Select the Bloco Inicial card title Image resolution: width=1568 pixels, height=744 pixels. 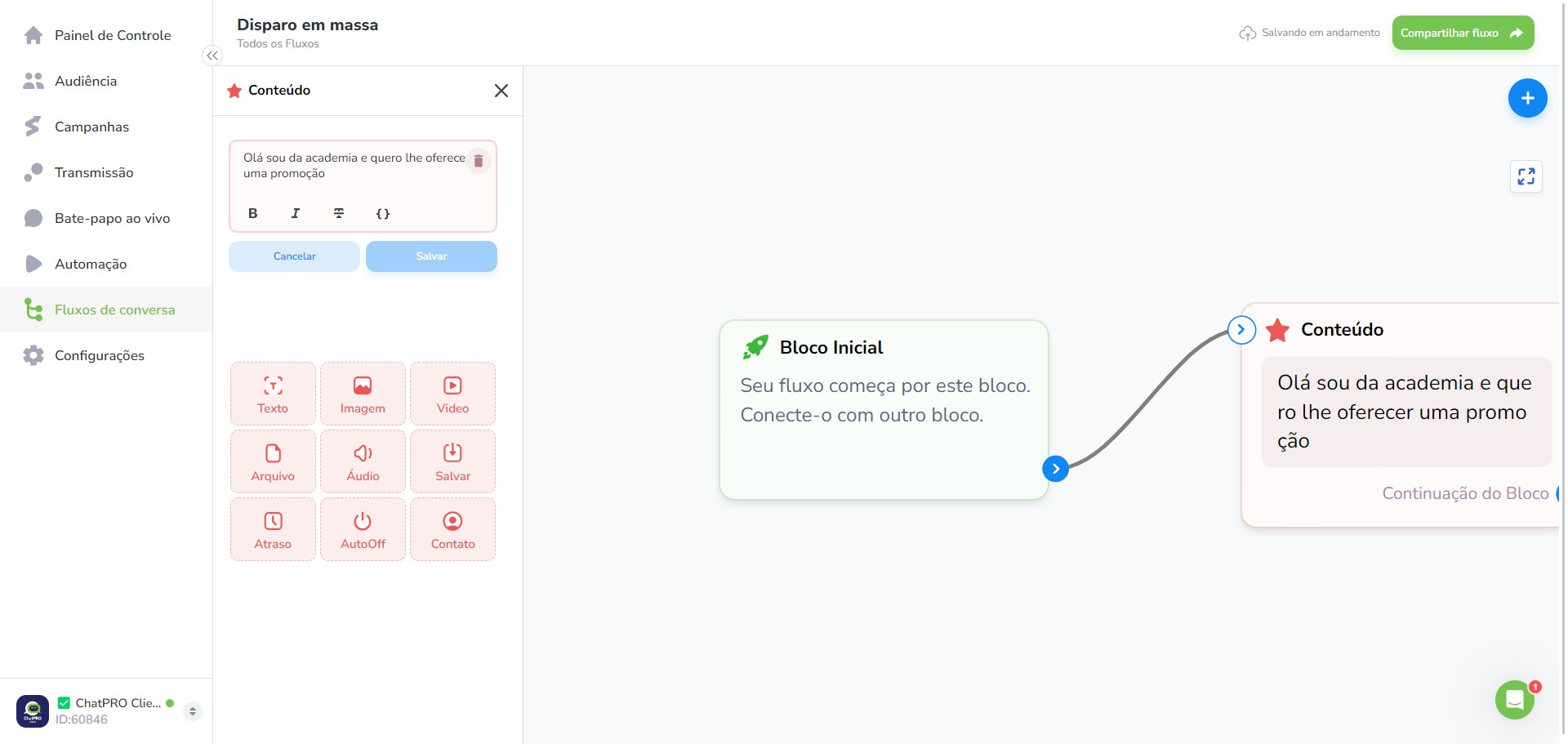(x=831, y=347)
